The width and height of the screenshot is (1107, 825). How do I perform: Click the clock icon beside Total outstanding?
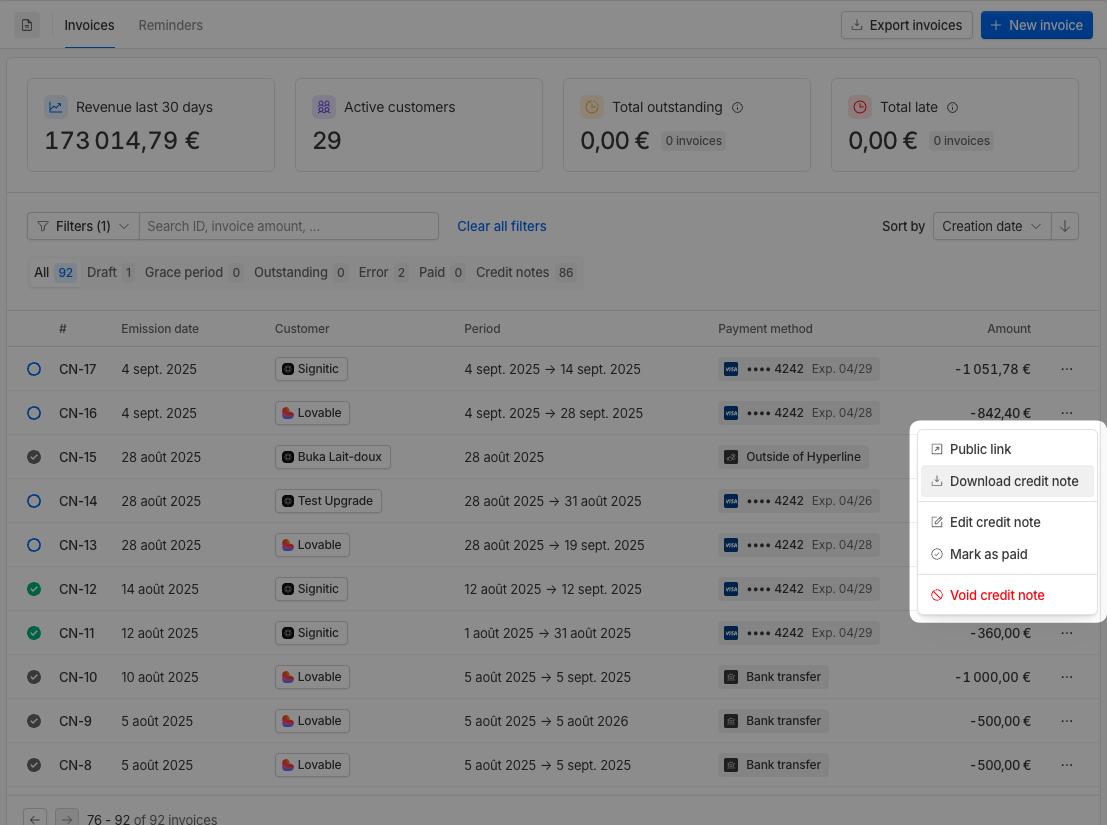590,106
